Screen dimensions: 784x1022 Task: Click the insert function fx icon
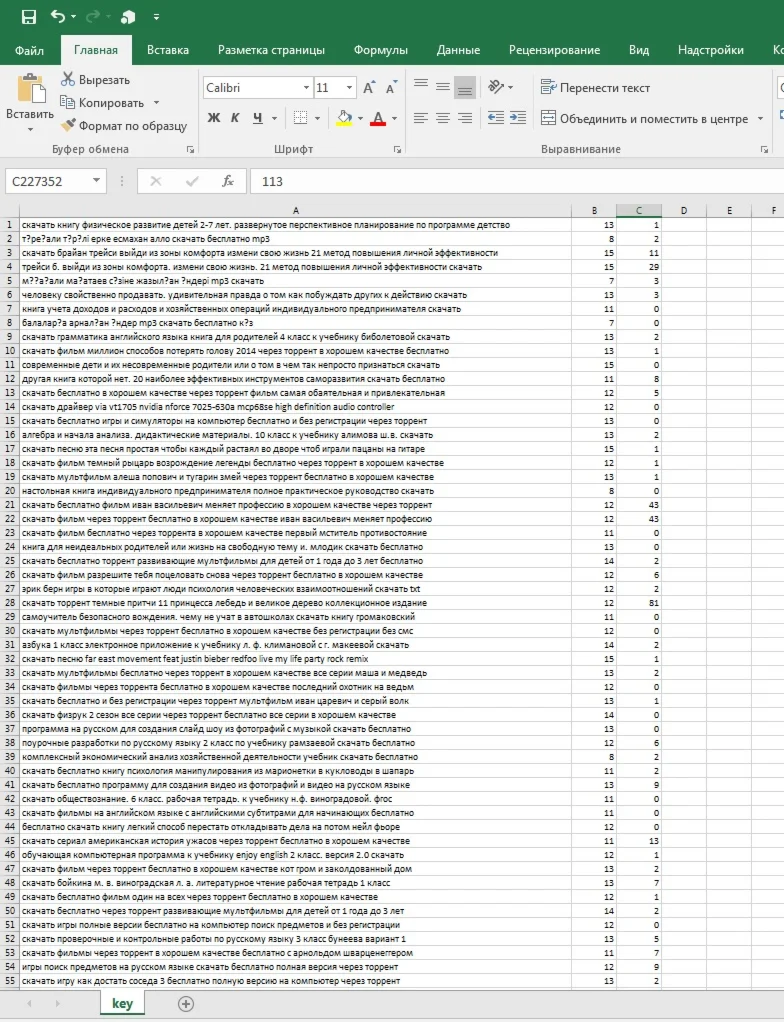(227, 181)
